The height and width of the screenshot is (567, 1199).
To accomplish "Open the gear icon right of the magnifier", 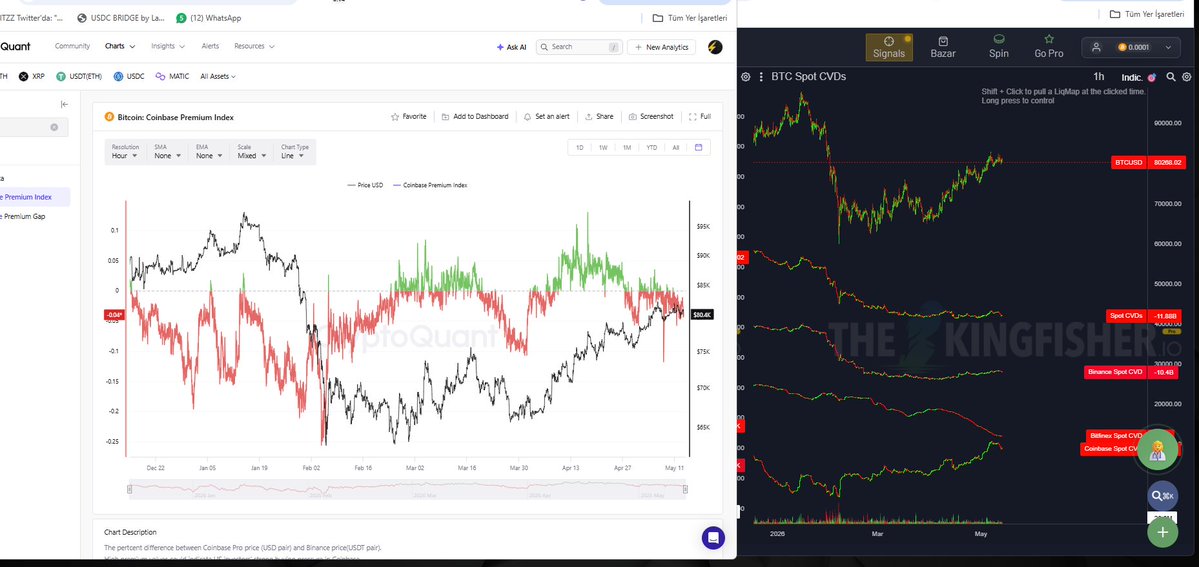I will tap(1187, 77).
